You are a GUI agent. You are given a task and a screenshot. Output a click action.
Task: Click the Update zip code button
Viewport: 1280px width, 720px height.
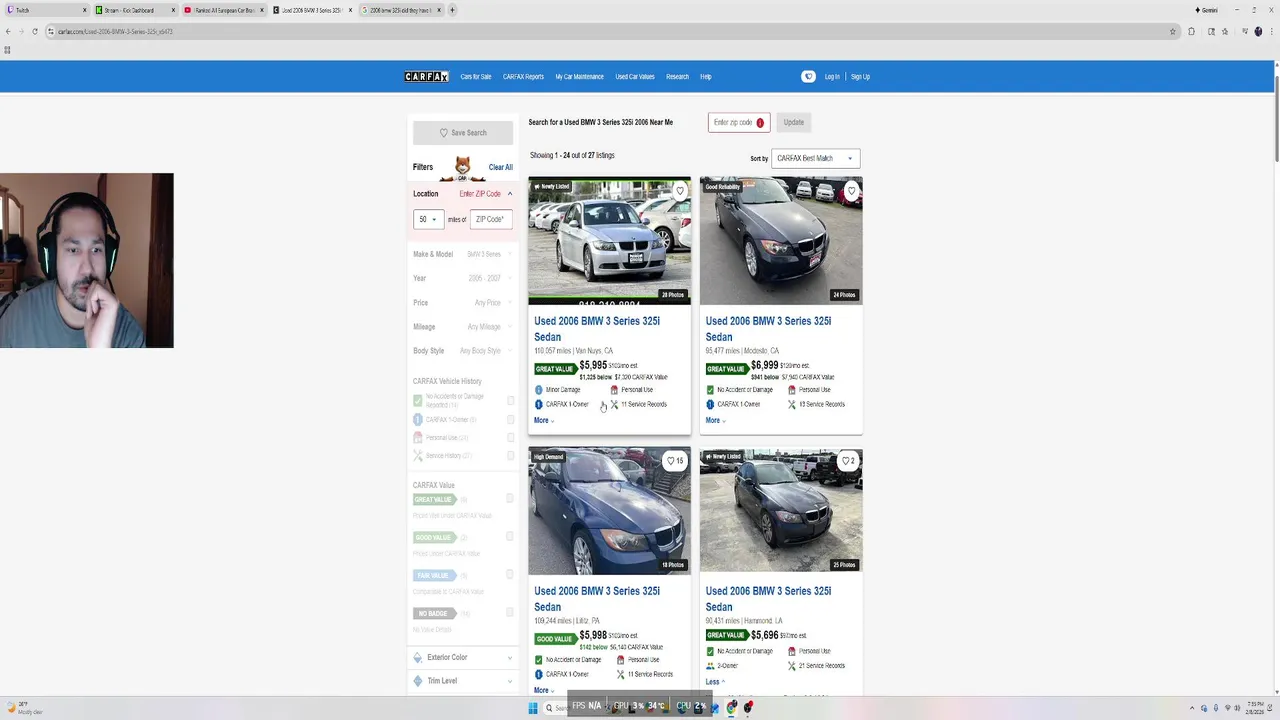794,123
